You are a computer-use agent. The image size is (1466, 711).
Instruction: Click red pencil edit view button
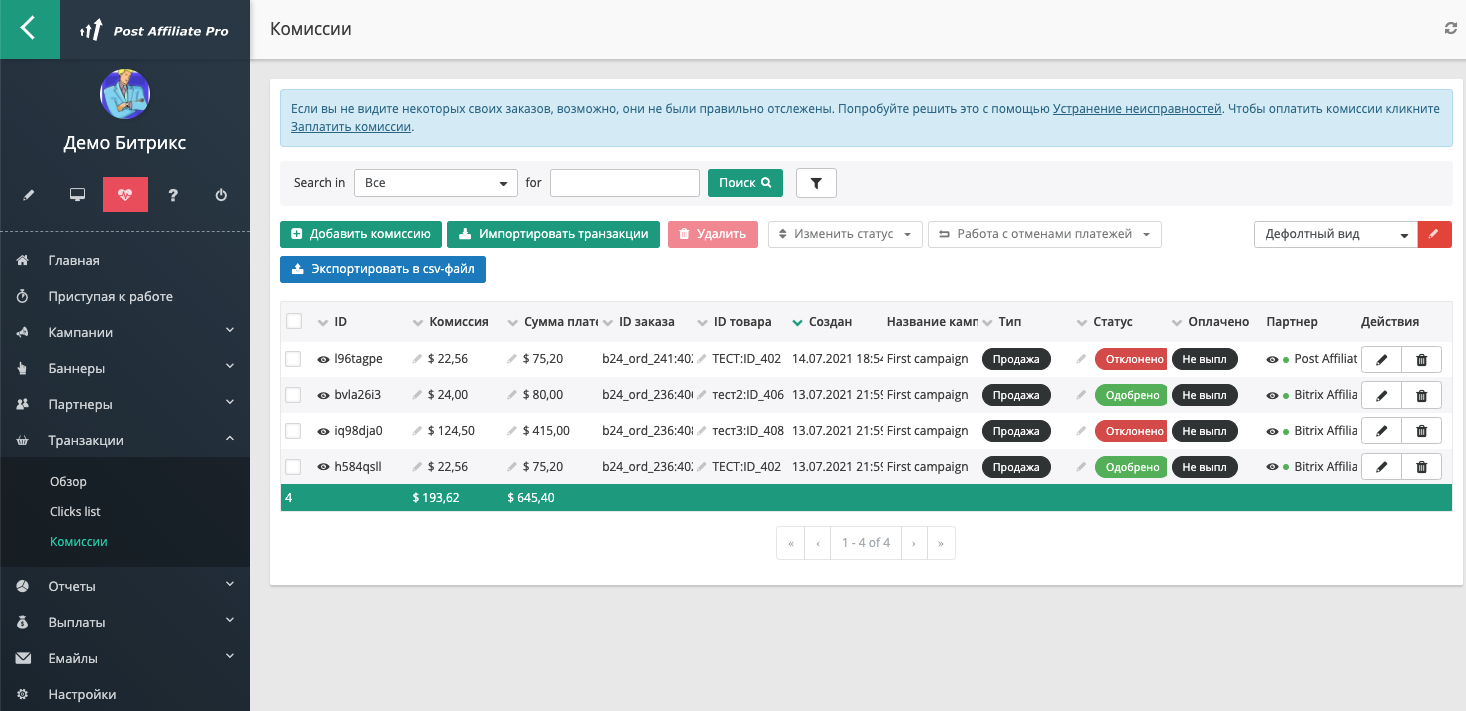[x=1434, y=234]
